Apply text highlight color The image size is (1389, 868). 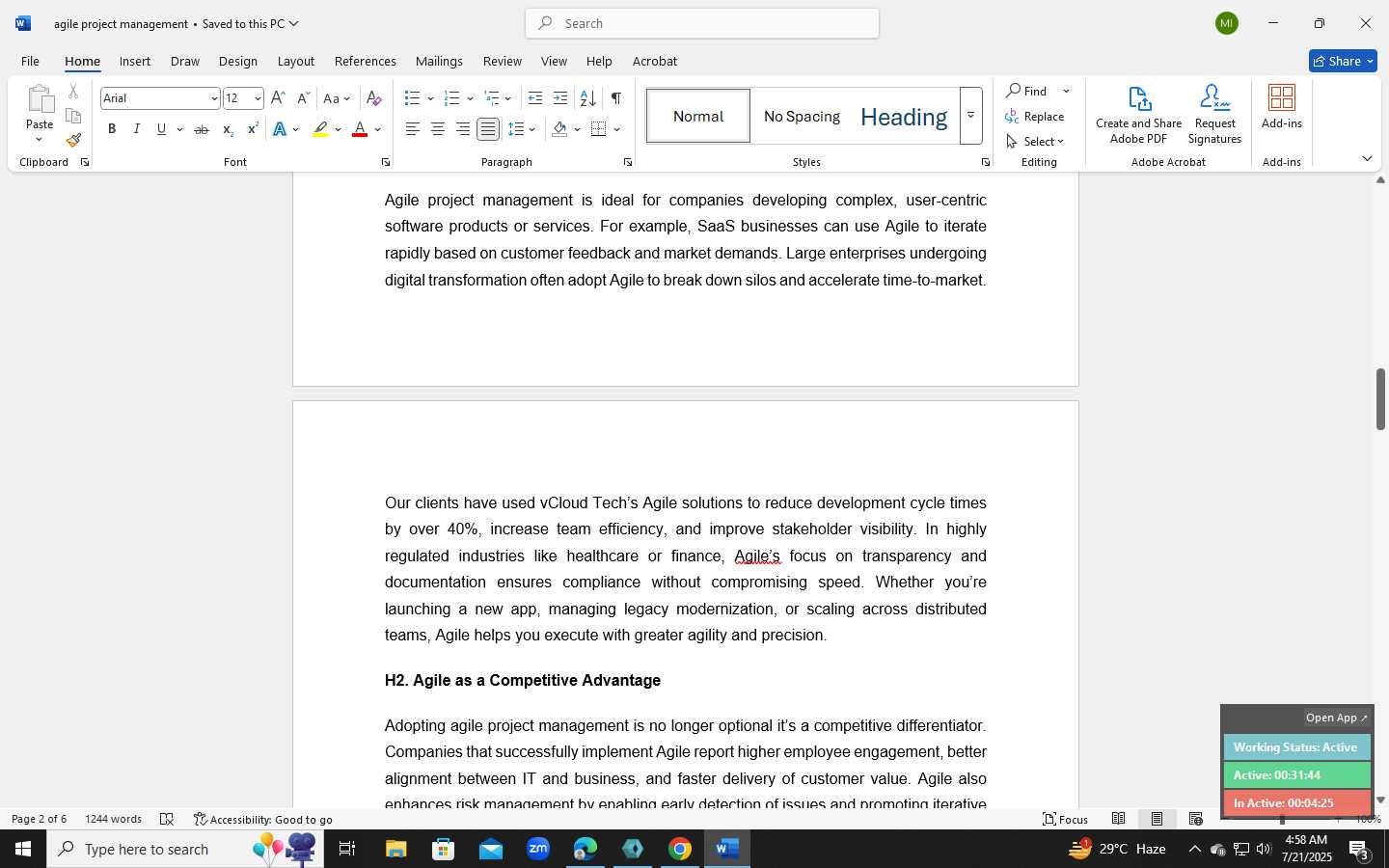(320, 129)
